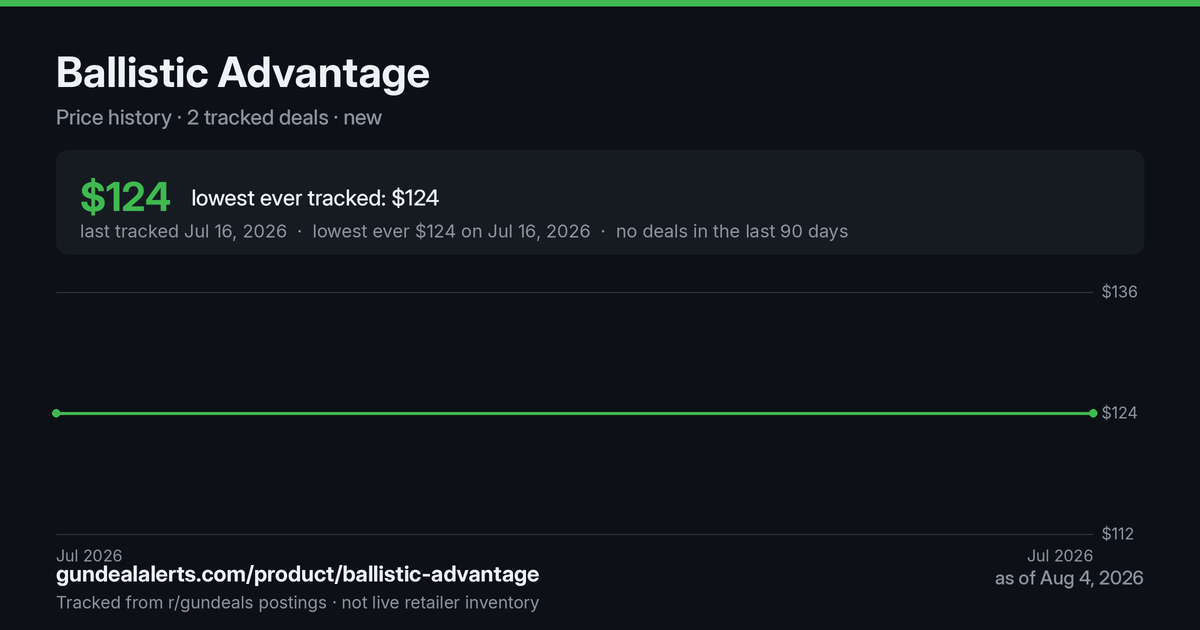
Task: Click 'Tracked from r/gundeals postings' footnote
Action: point(191,602)
